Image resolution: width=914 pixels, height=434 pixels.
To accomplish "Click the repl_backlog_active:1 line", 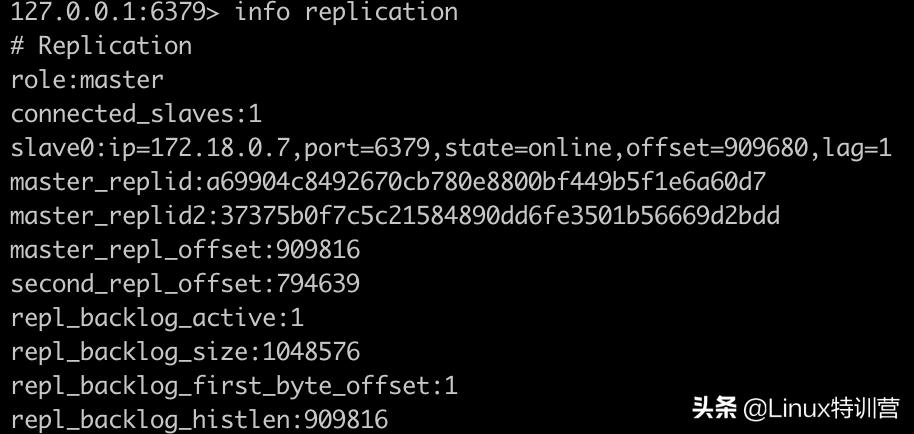I will click(157, 318).
